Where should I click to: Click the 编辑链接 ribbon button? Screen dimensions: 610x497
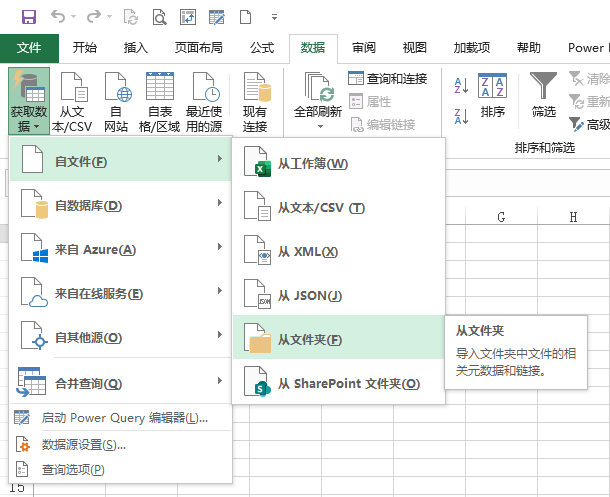[x=383, y=125]
